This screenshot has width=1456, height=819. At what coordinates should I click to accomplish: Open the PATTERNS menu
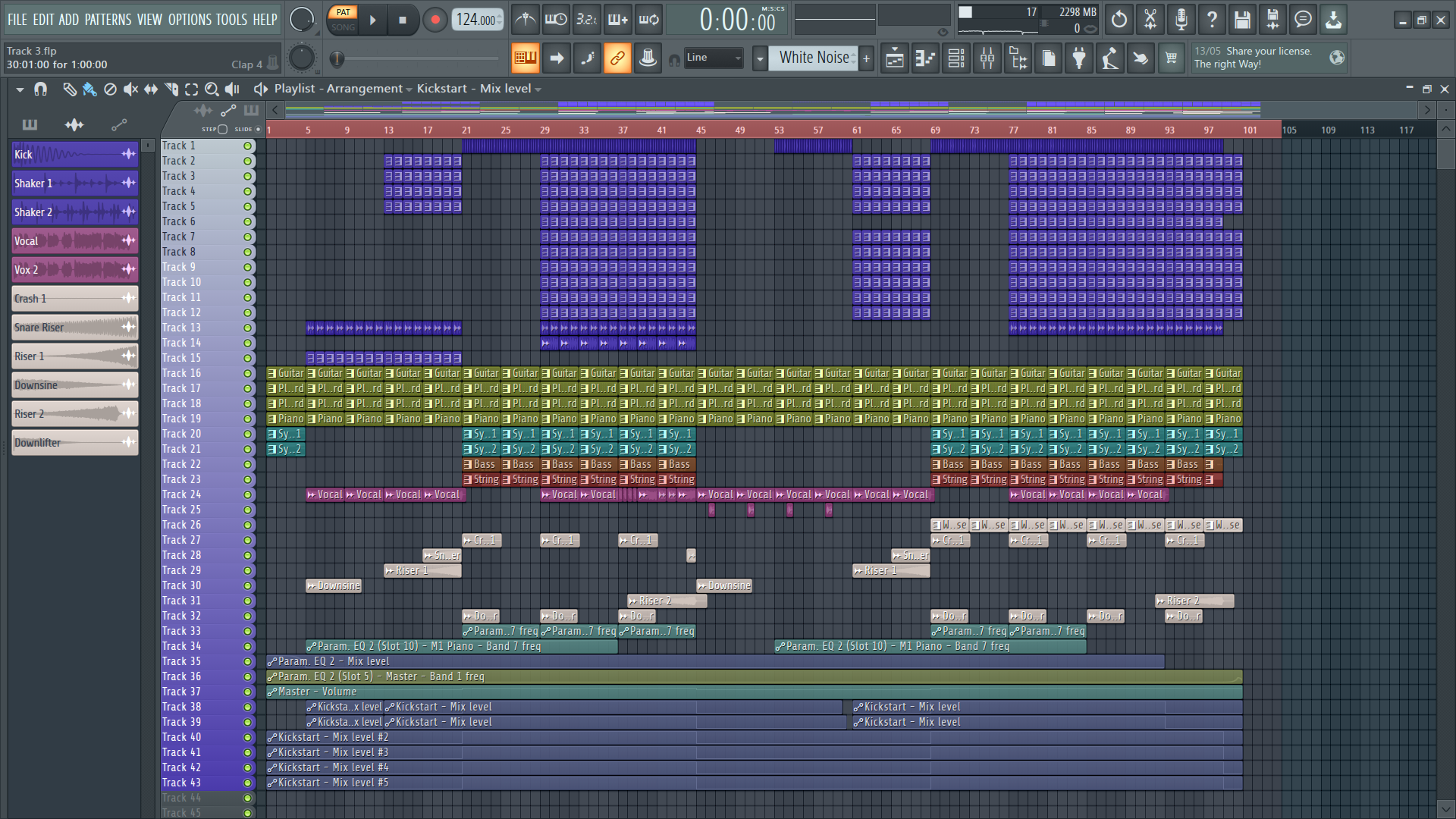(x=108, y=20)
